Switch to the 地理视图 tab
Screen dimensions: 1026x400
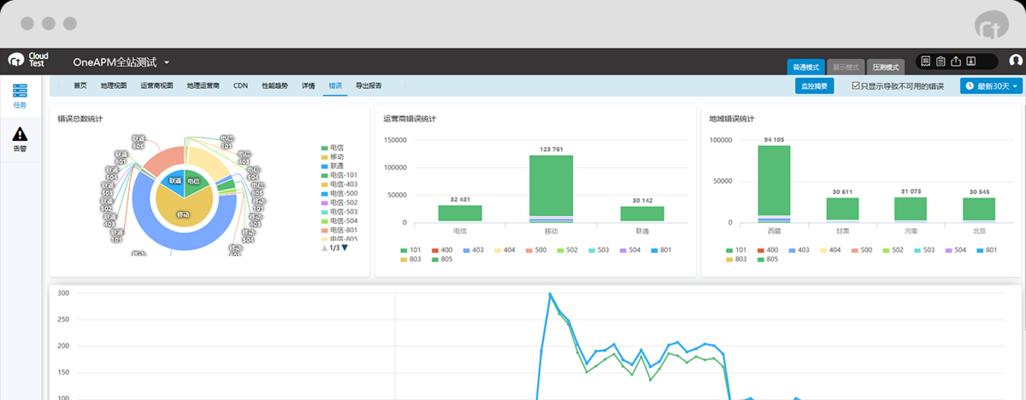(x=113, y=86)
